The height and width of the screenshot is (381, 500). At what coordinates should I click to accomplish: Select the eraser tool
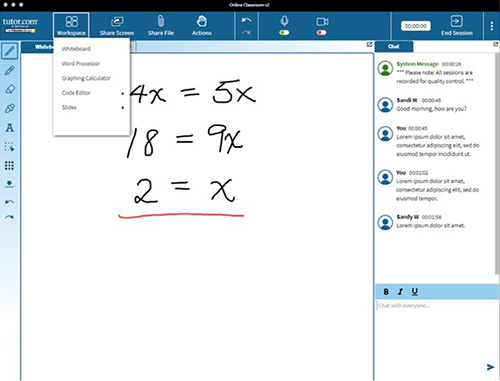pyautogui.click(x=10, y=89)
